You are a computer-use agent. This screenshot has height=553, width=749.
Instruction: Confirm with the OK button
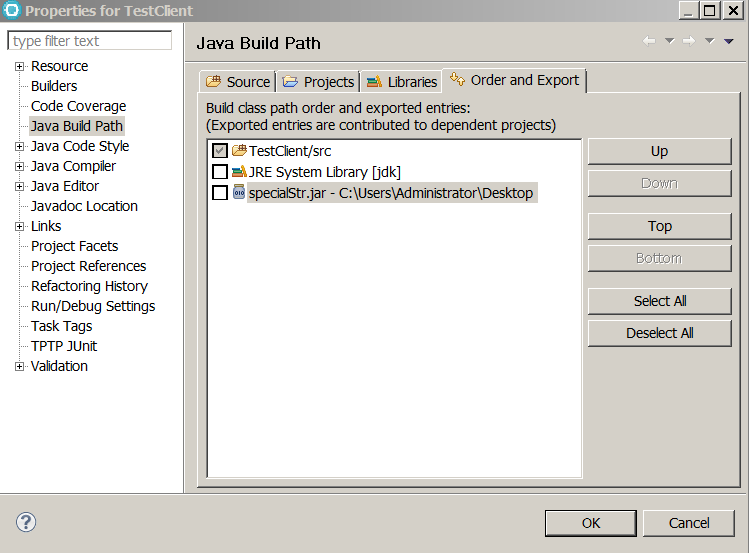click(x=591, y=523)
